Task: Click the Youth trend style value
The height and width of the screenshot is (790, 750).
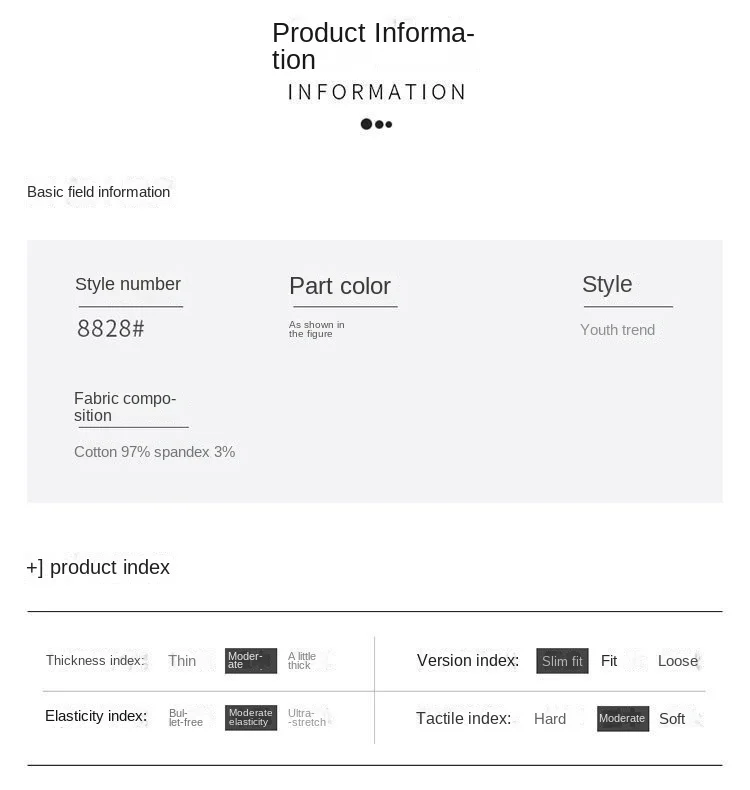Action: coord(618,330)
